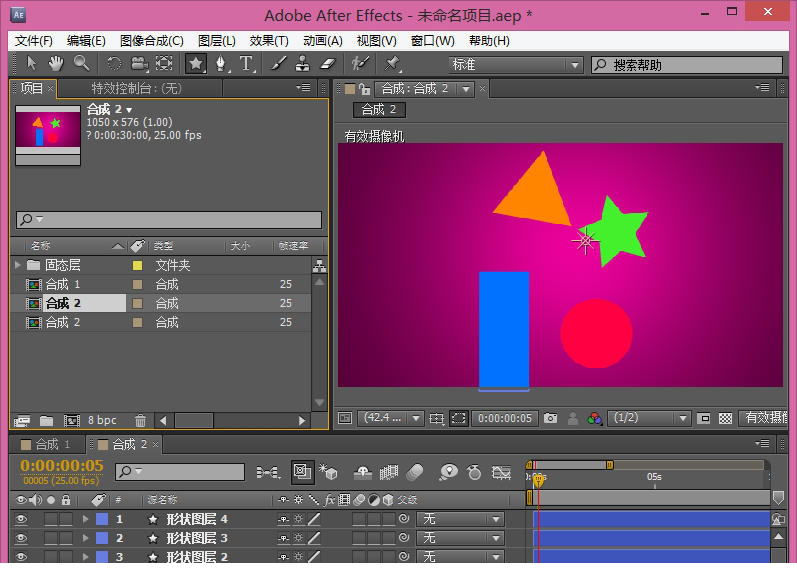The image size is (797, 585).
Task: Click the 0:00:00:05 timecode in viewer
Action: (x=504, y=419)
